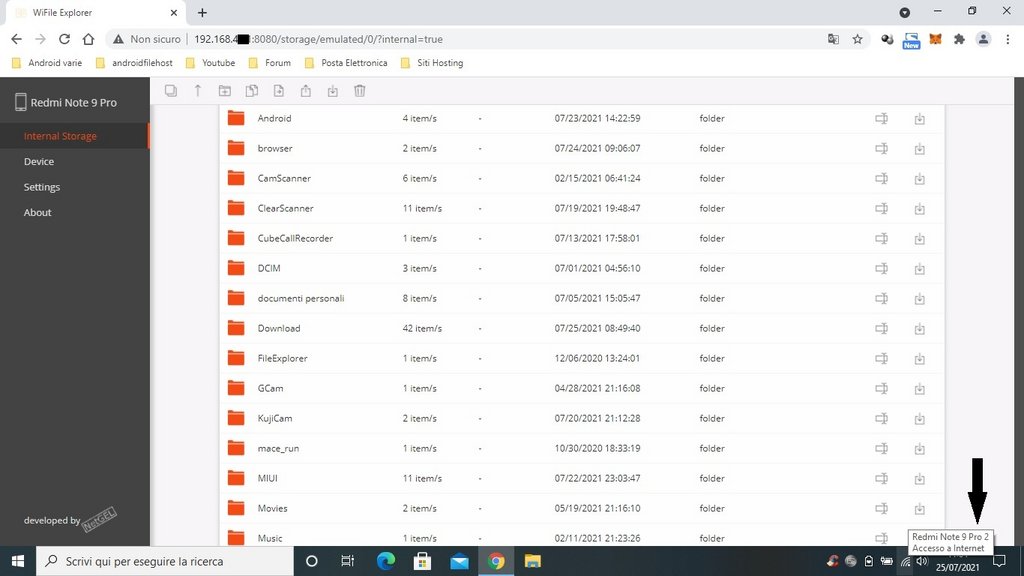Open the Windows Start menu

click(18, 561)
